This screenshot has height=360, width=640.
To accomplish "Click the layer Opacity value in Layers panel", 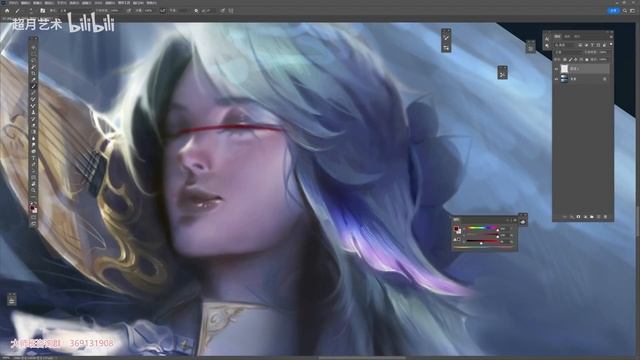I will click(603, 52).
